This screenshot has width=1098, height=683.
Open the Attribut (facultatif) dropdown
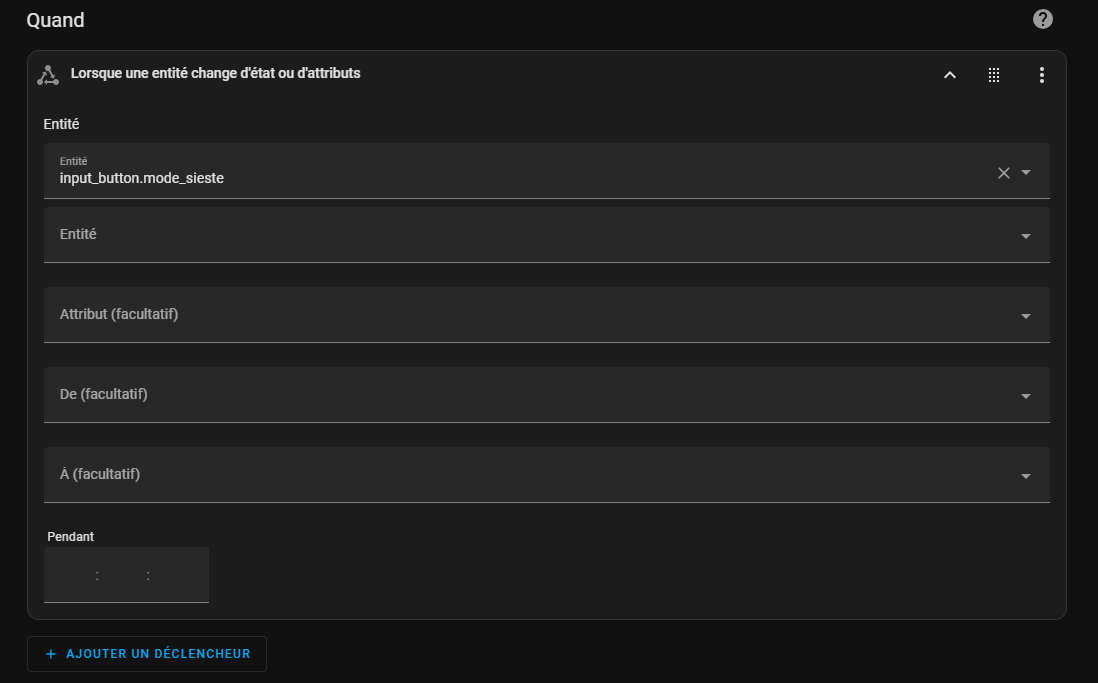(546, 315)
